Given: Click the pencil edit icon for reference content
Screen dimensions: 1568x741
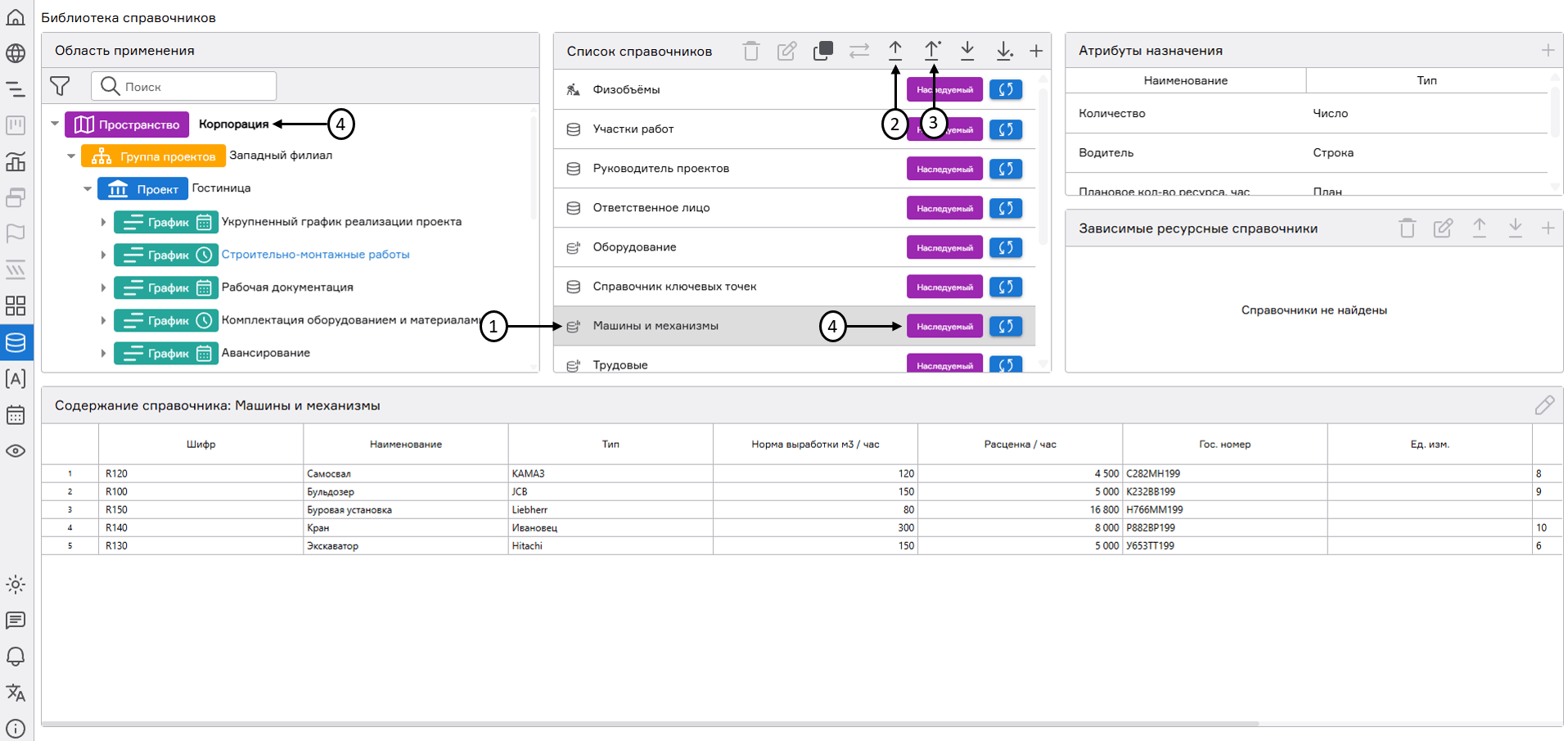Looking at the screenshot, I should [x=1543, y=405].
